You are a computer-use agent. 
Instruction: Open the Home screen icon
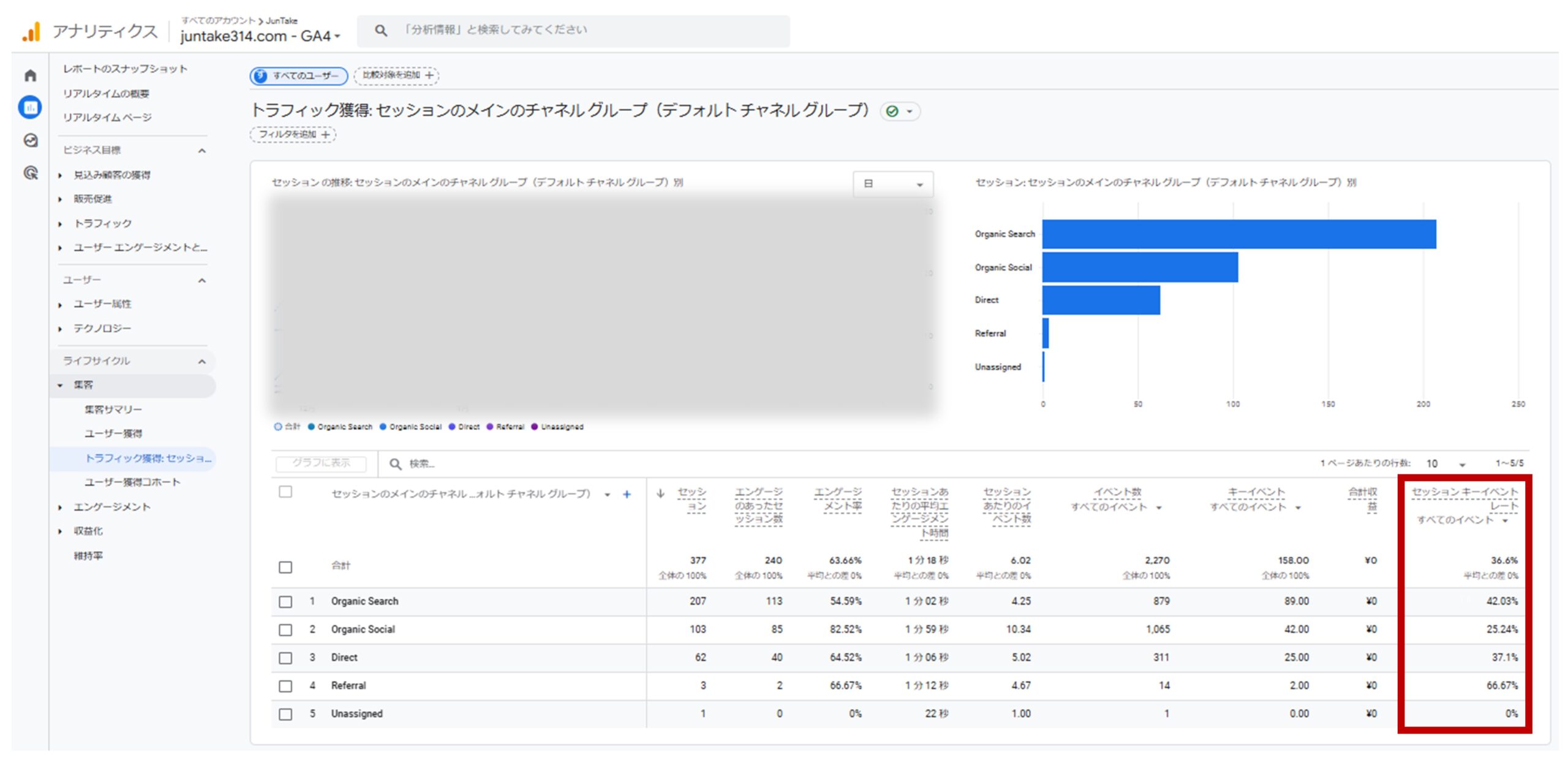[29, 75]
